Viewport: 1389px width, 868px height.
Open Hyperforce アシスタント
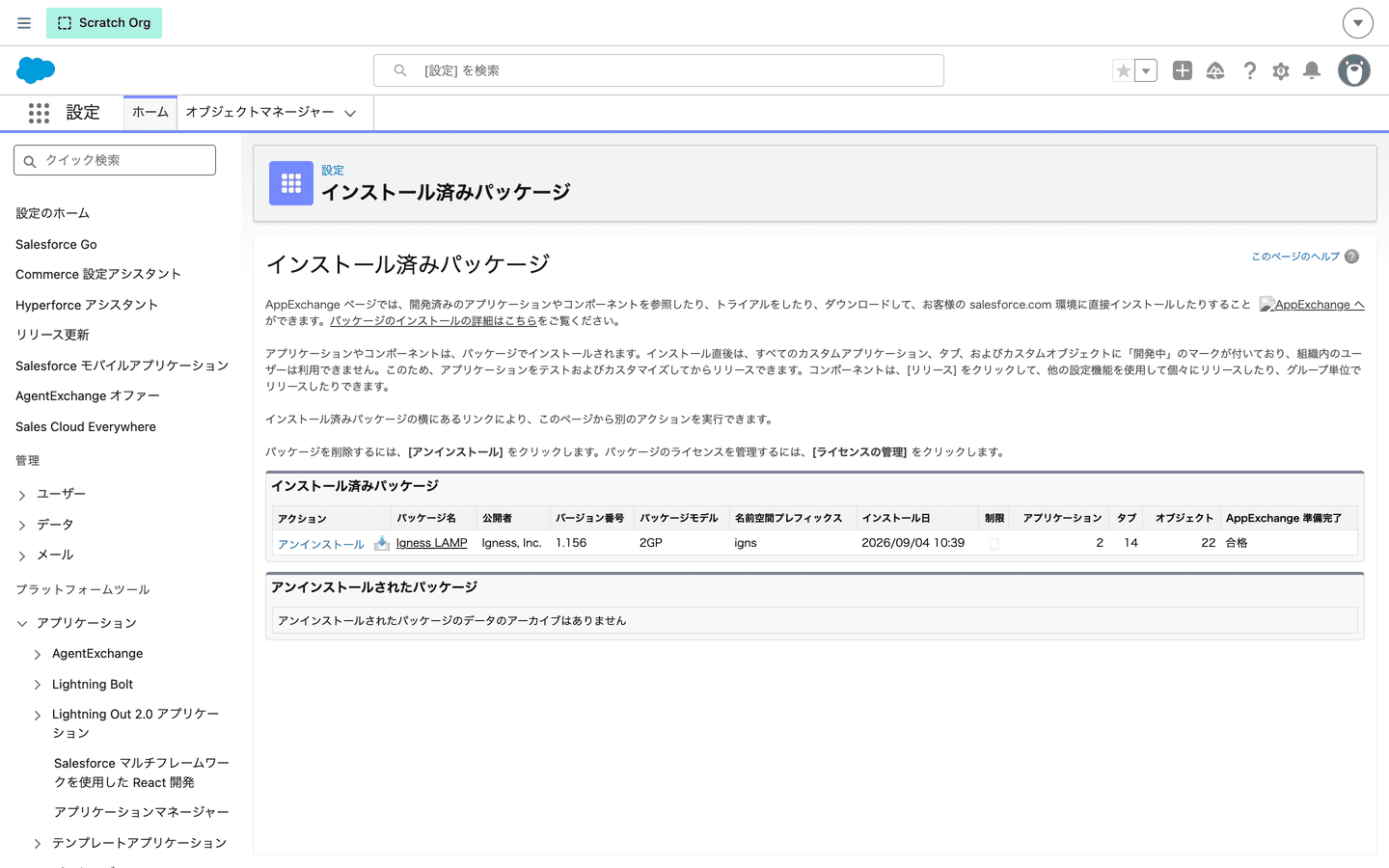[x=87, y=305]
